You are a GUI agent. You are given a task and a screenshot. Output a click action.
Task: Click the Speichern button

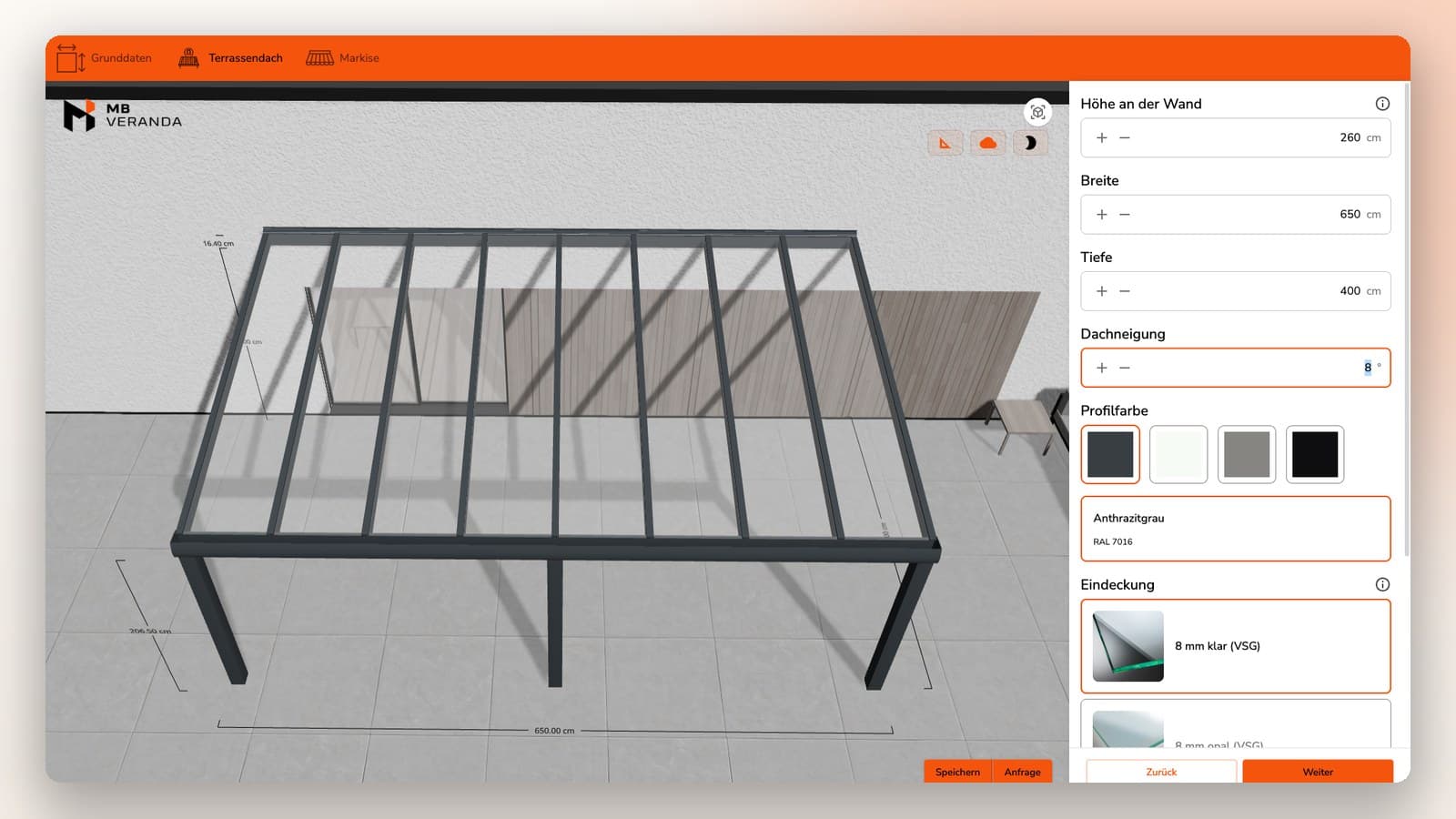click(x=957, y=772)
